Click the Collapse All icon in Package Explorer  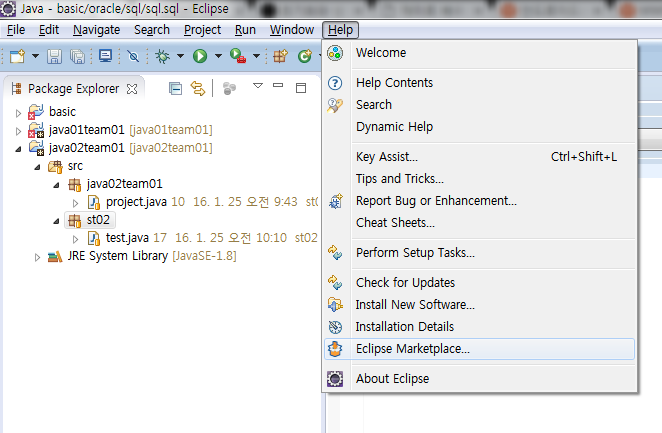(x=175, y=89)
